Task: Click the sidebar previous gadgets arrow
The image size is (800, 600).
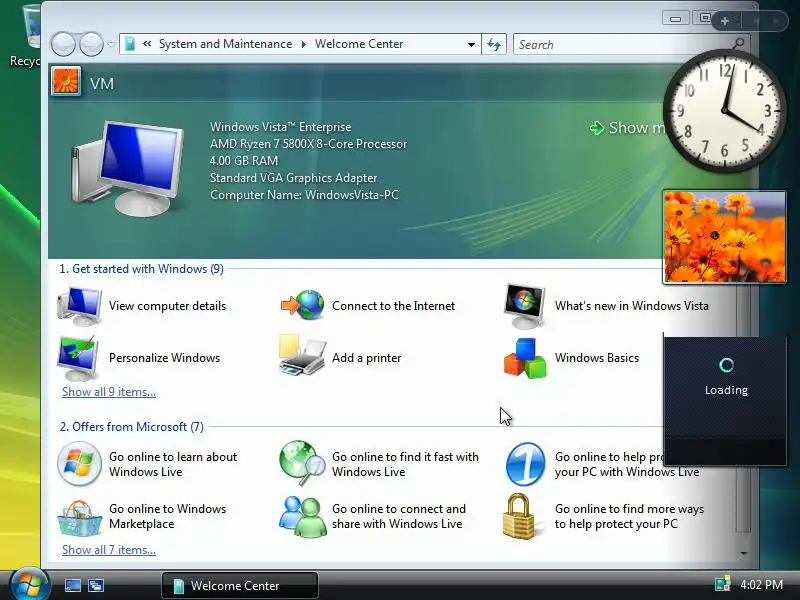Action: (x=756, y=21)
